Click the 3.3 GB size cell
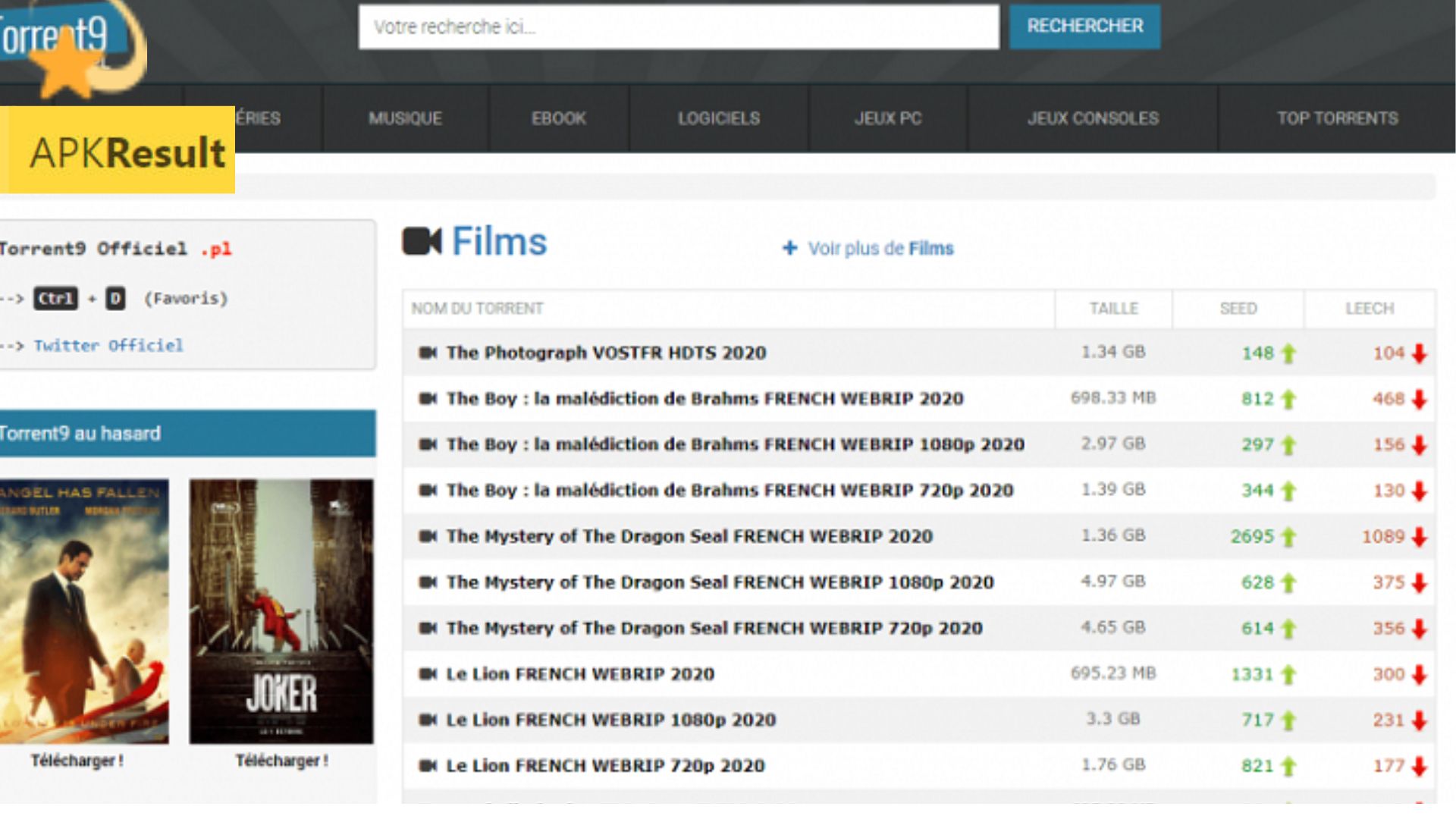 click(1113, 719)
